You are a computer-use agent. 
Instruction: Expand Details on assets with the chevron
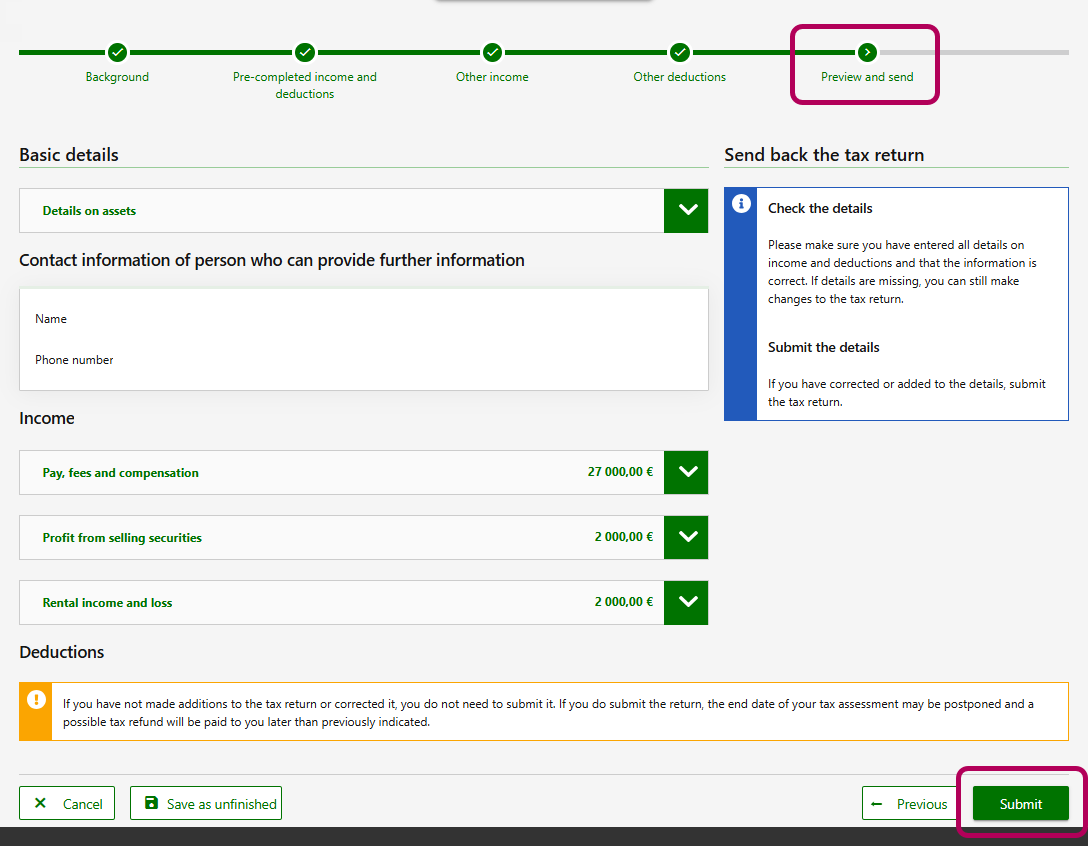pyautogui.click(x=686, y=211)
